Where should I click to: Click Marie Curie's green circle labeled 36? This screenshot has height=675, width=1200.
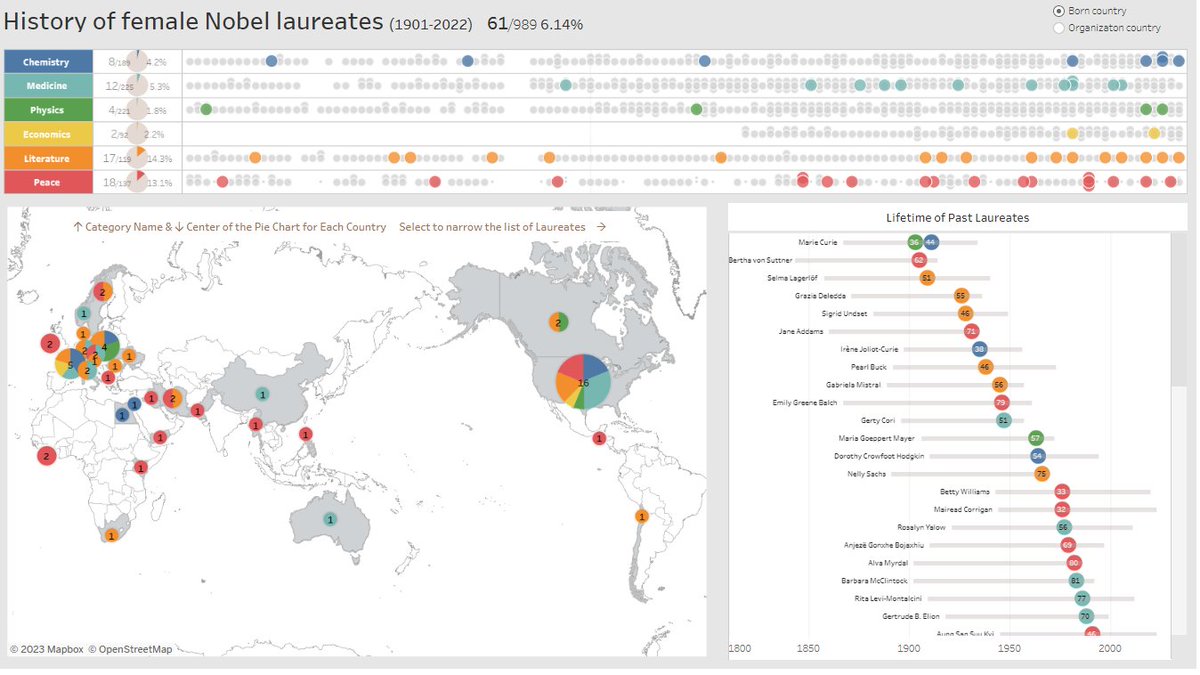[914, 242]
